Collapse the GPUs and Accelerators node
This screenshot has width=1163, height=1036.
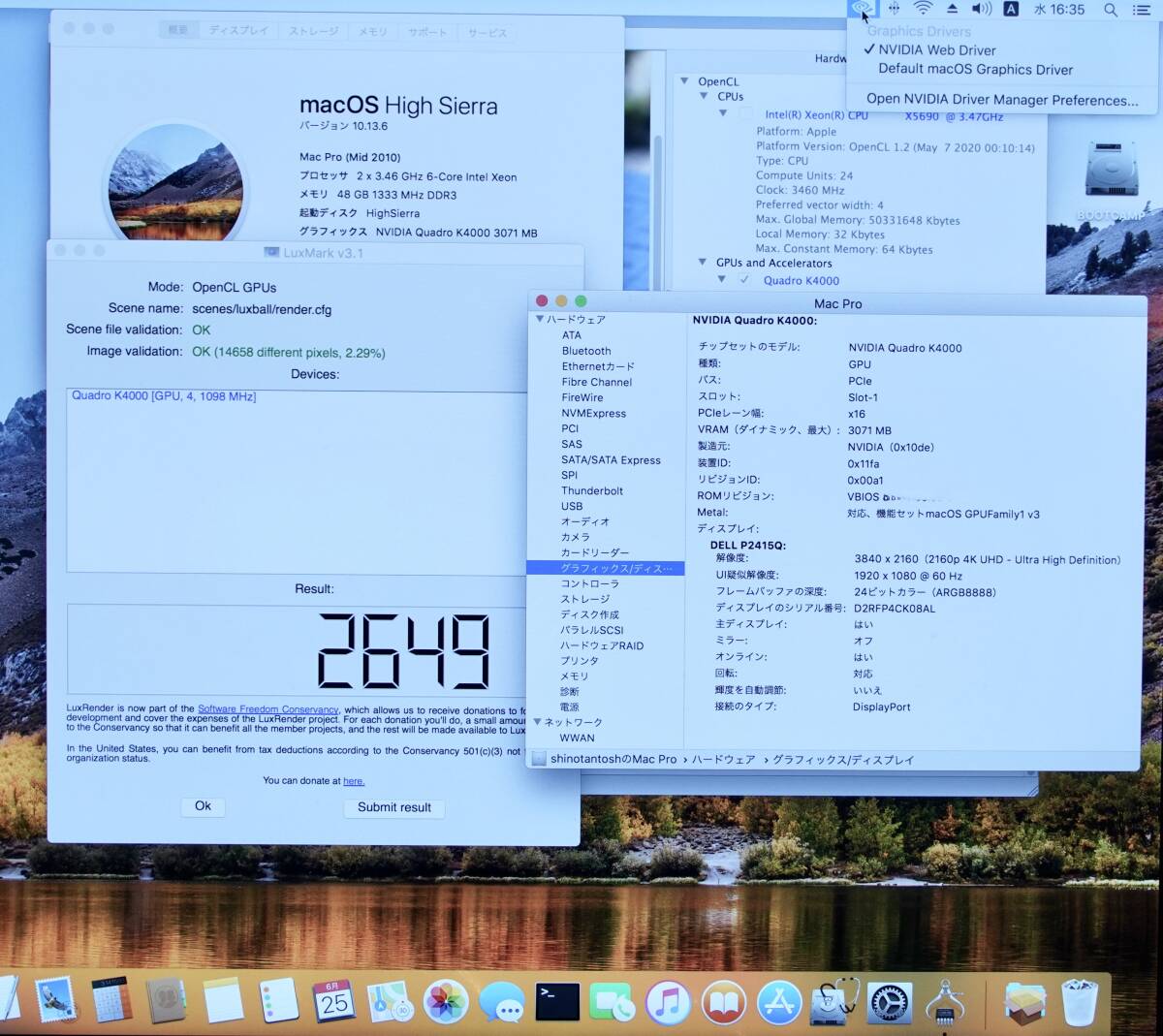click(703, 263)
